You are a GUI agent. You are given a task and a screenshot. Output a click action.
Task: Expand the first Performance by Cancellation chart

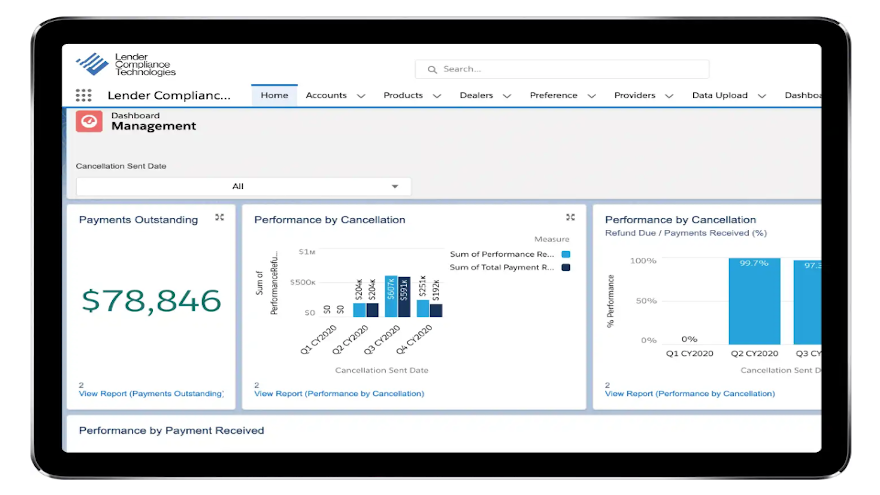coord(570,218)
